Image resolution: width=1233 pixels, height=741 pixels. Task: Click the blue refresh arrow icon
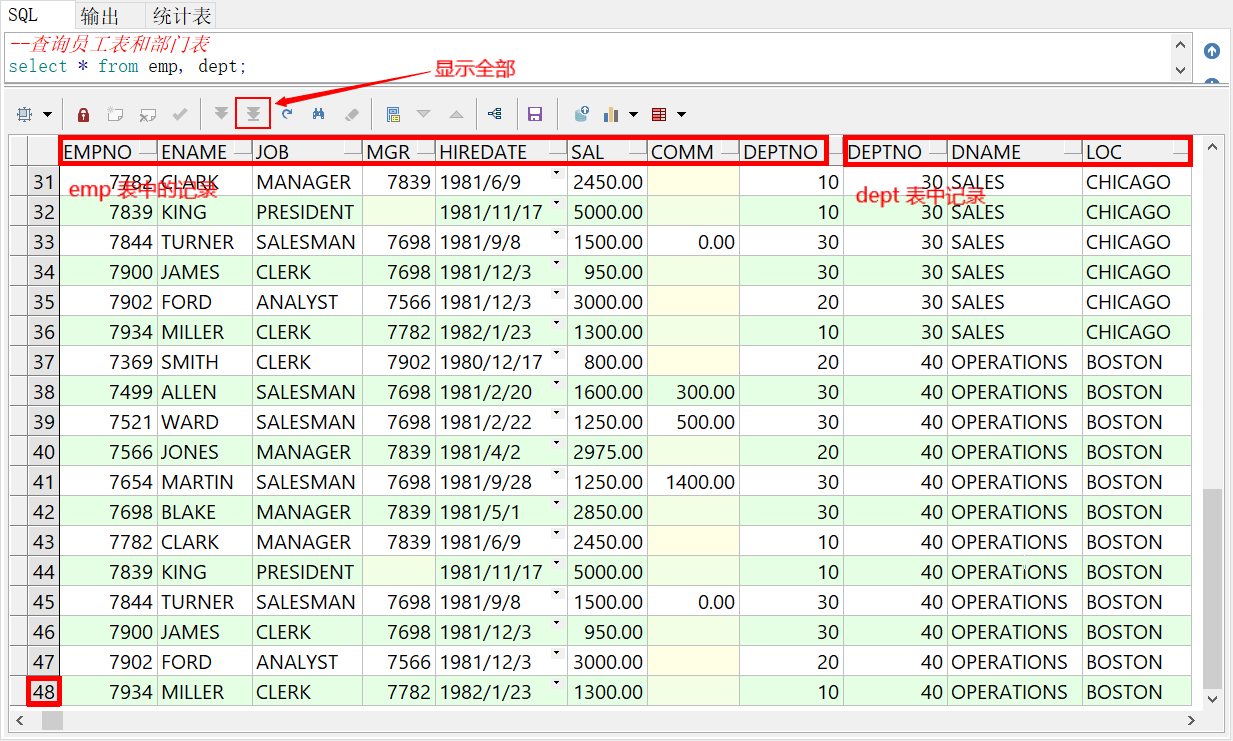click(x=287, y=114)
